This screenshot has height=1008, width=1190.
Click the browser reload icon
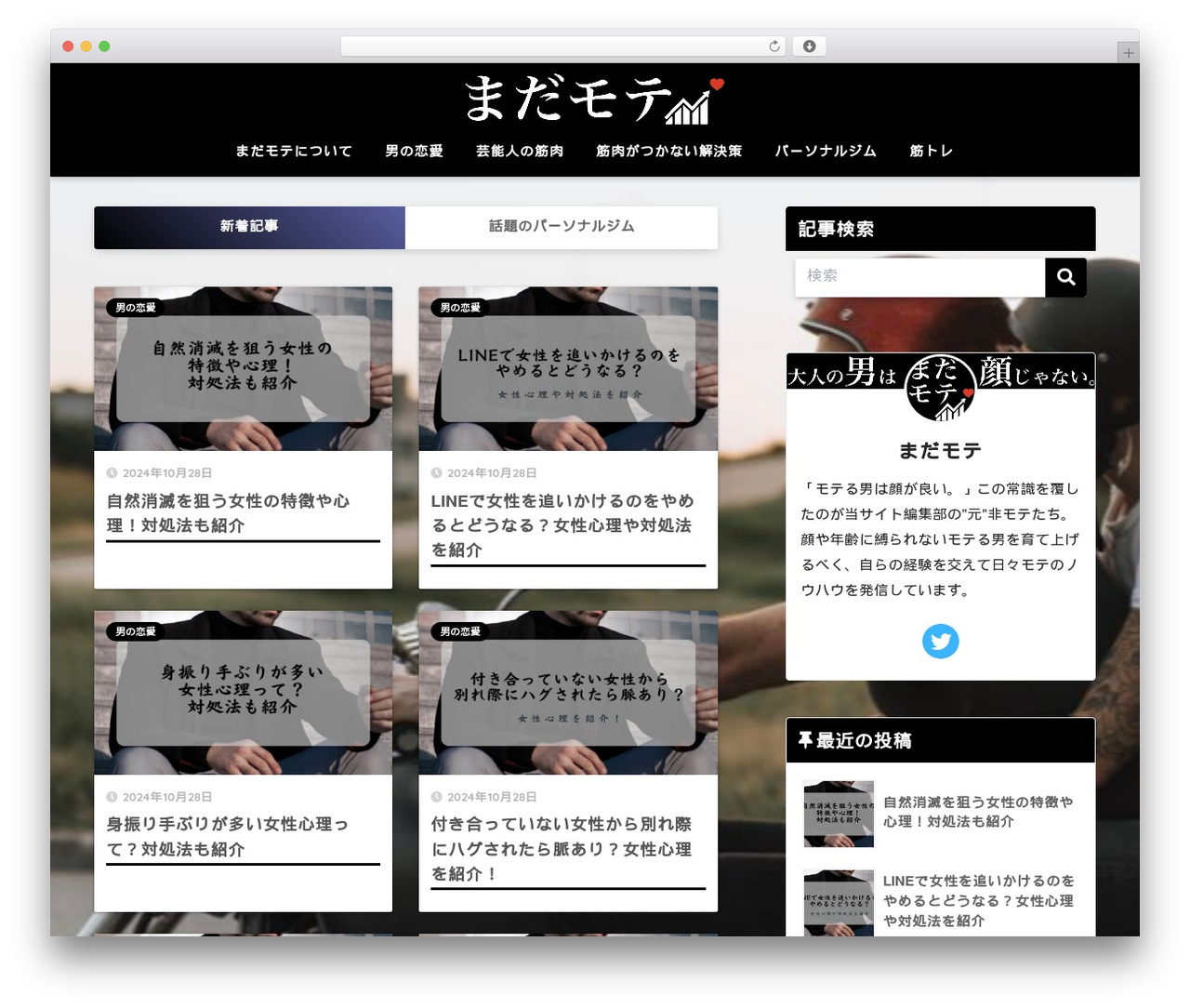(x=774, y=46)
